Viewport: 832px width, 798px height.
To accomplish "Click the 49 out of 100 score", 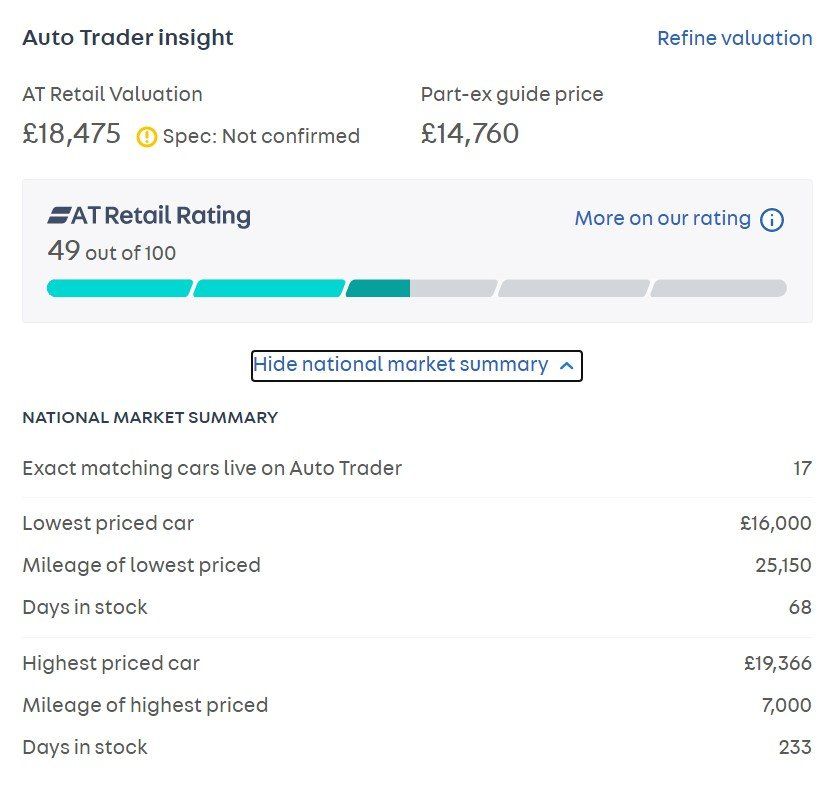I will tap(111, 252).
